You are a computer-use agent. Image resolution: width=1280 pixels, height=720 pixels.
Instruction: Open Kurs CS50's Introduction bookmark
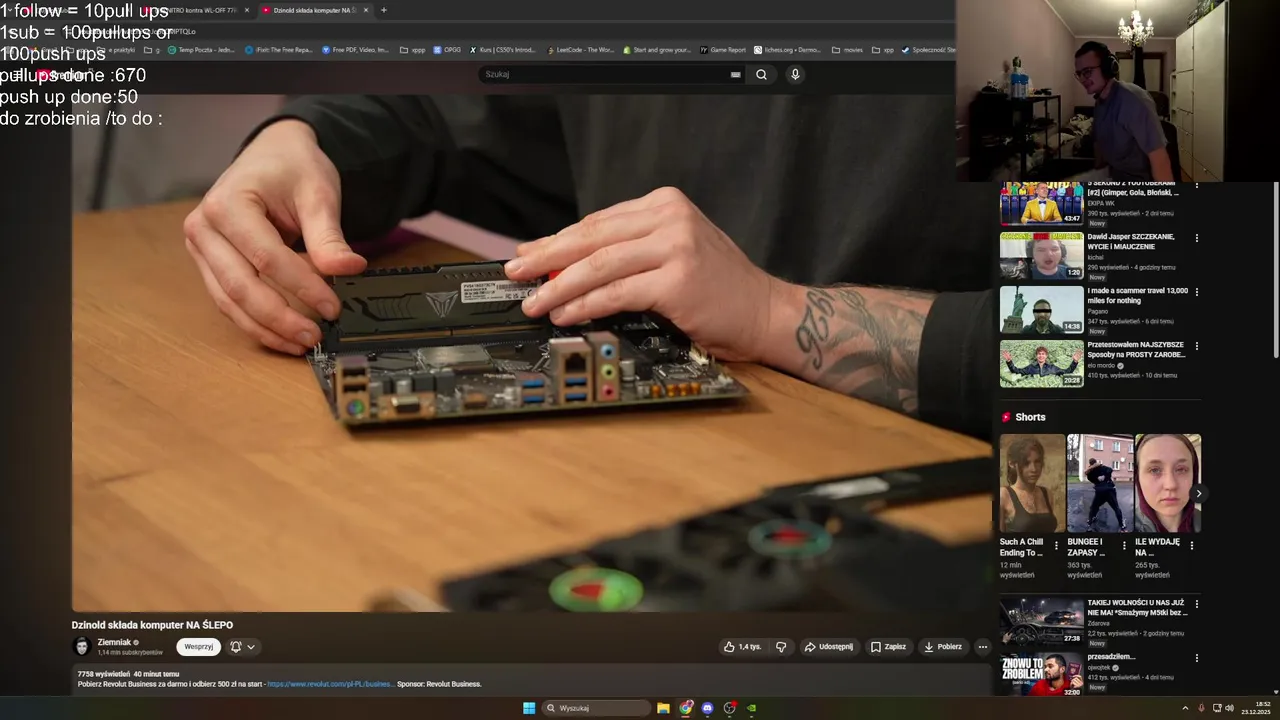pos(502,49)
